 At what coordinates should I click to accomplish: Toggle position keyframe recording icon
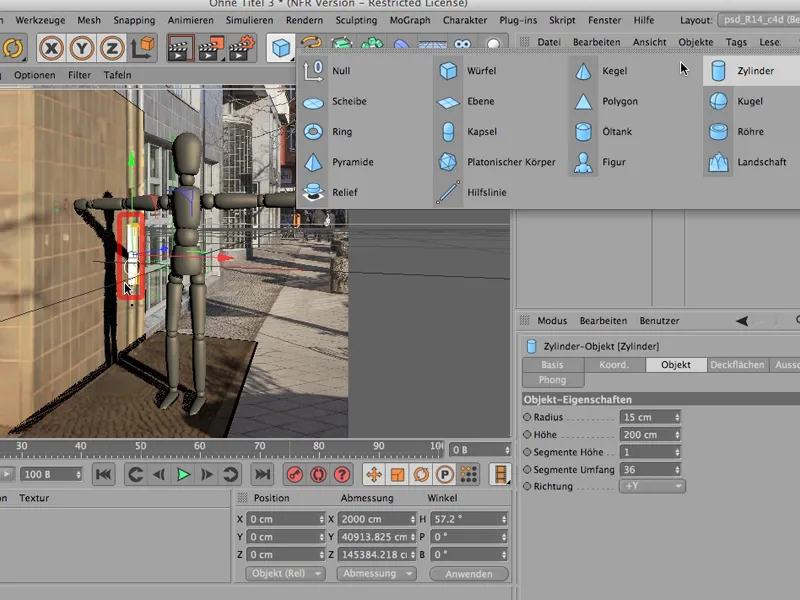tap(373, 474)
